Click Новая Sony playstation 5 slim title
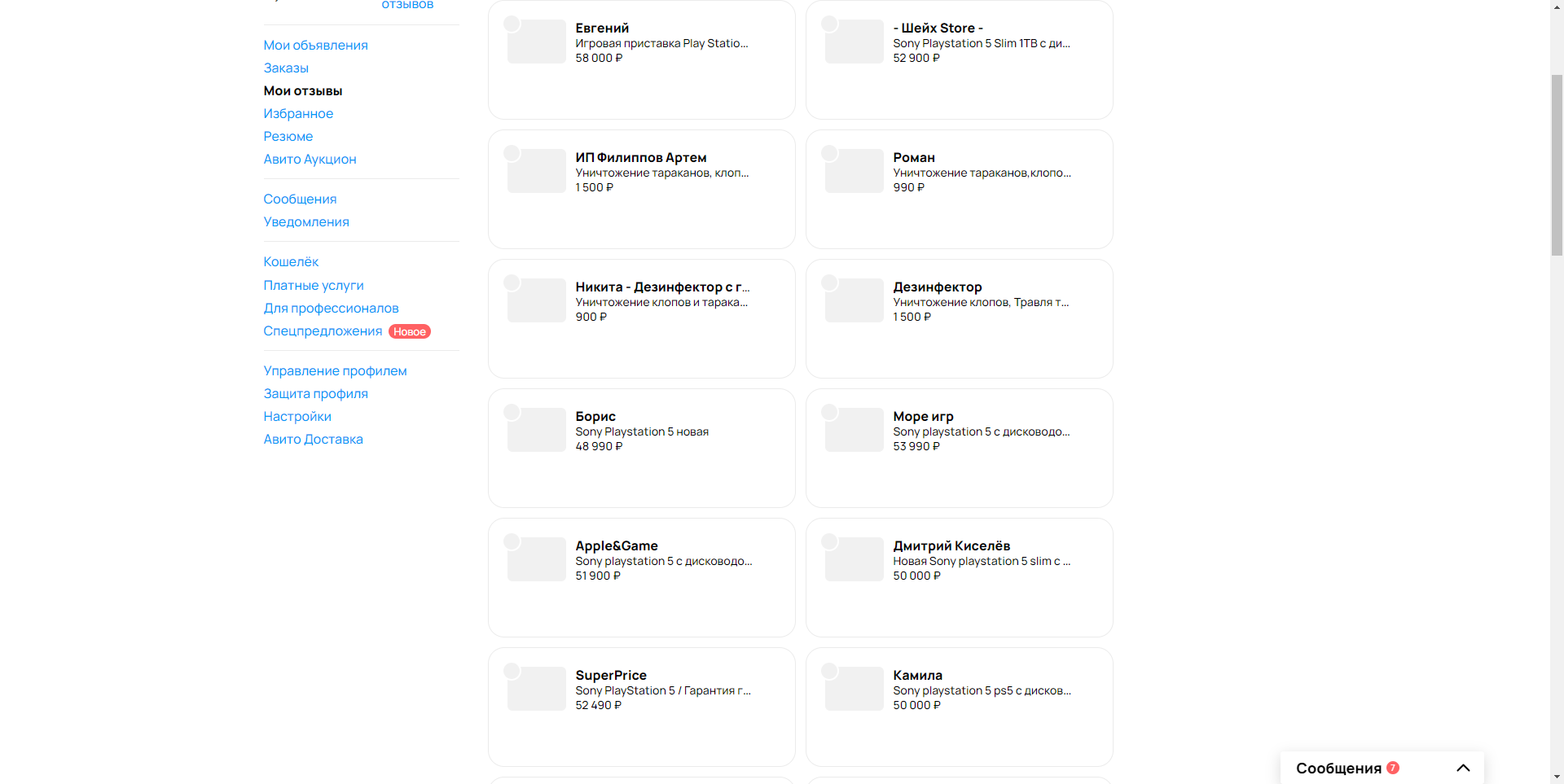The image size is (1564, 784). pos(982,561)
